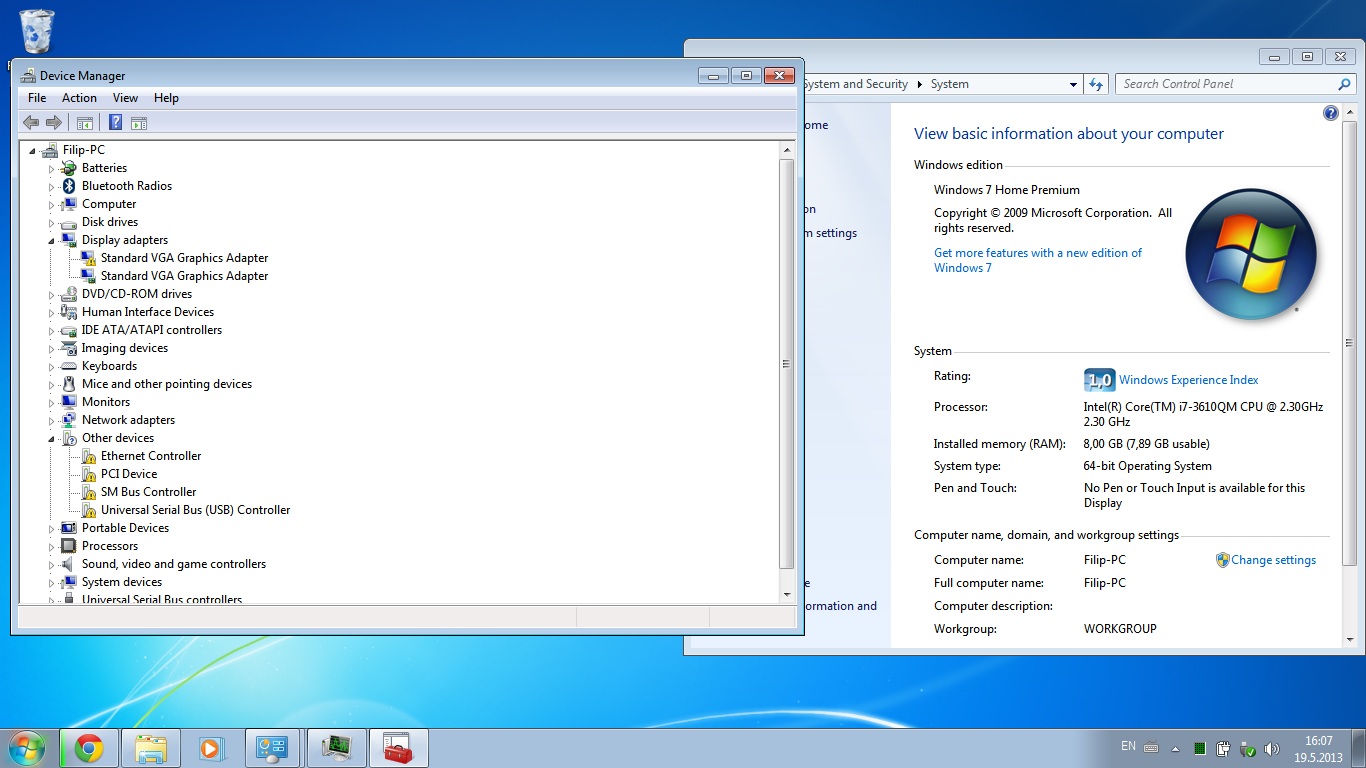Expand the Batteries category

tap(52, 168)
